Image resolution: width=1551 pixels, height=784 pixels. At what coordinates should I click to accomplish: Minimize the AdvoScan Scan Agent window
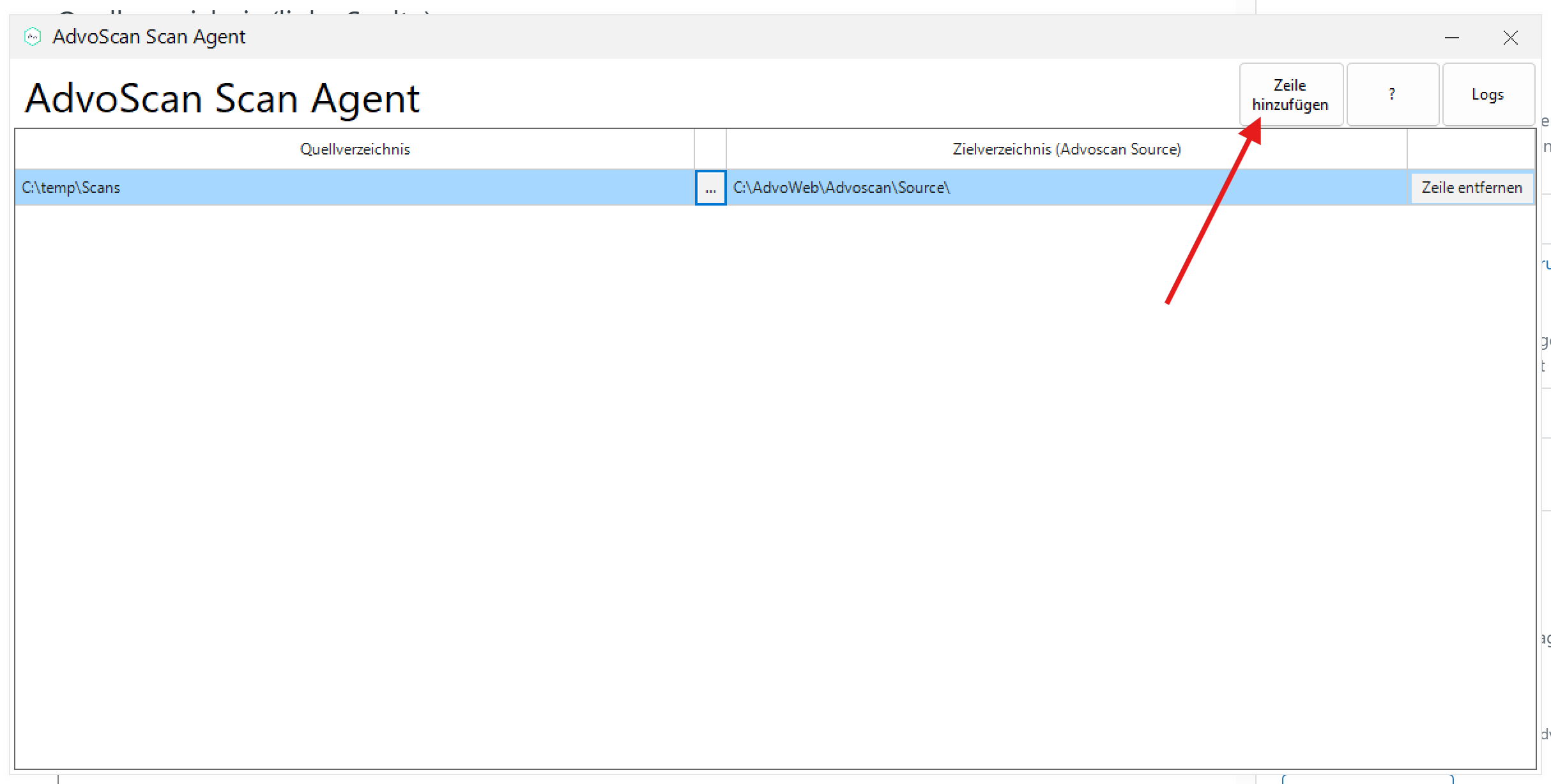point(1452,38)
